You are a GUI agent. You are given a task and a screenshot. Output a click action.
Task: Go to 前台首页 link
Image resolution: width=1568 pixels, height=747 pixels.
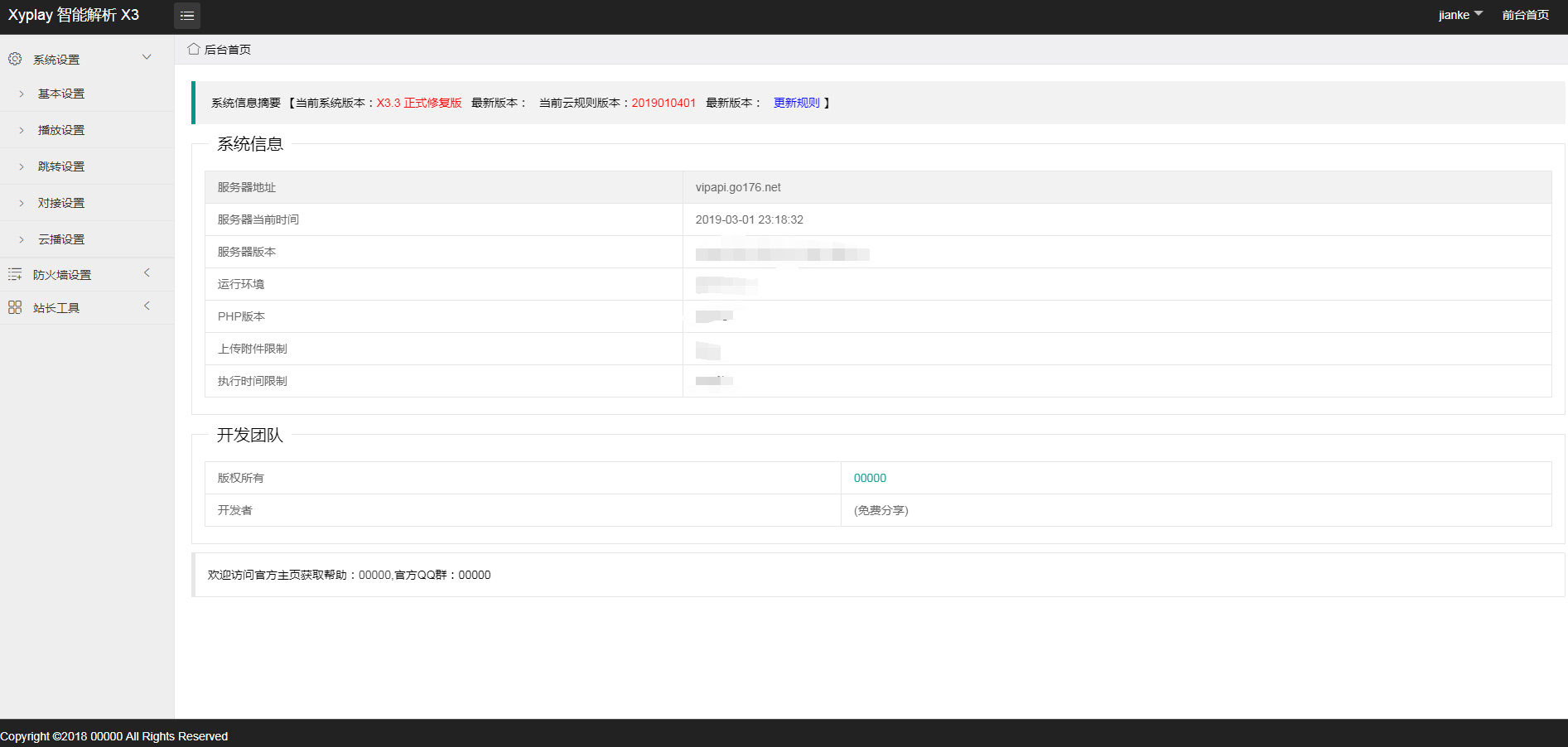pos(1525,15)
